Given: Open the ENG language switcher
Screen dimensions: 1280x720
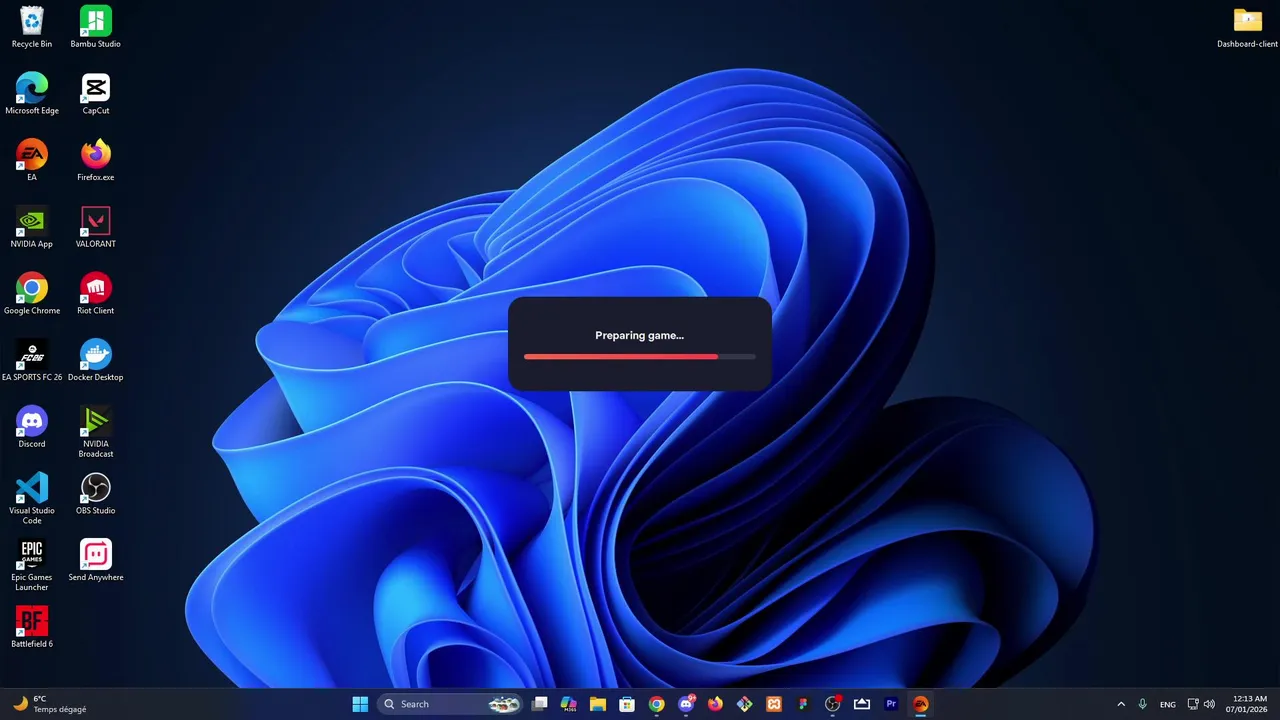Looking at the screenshot, I should (x=1167, y=704).
